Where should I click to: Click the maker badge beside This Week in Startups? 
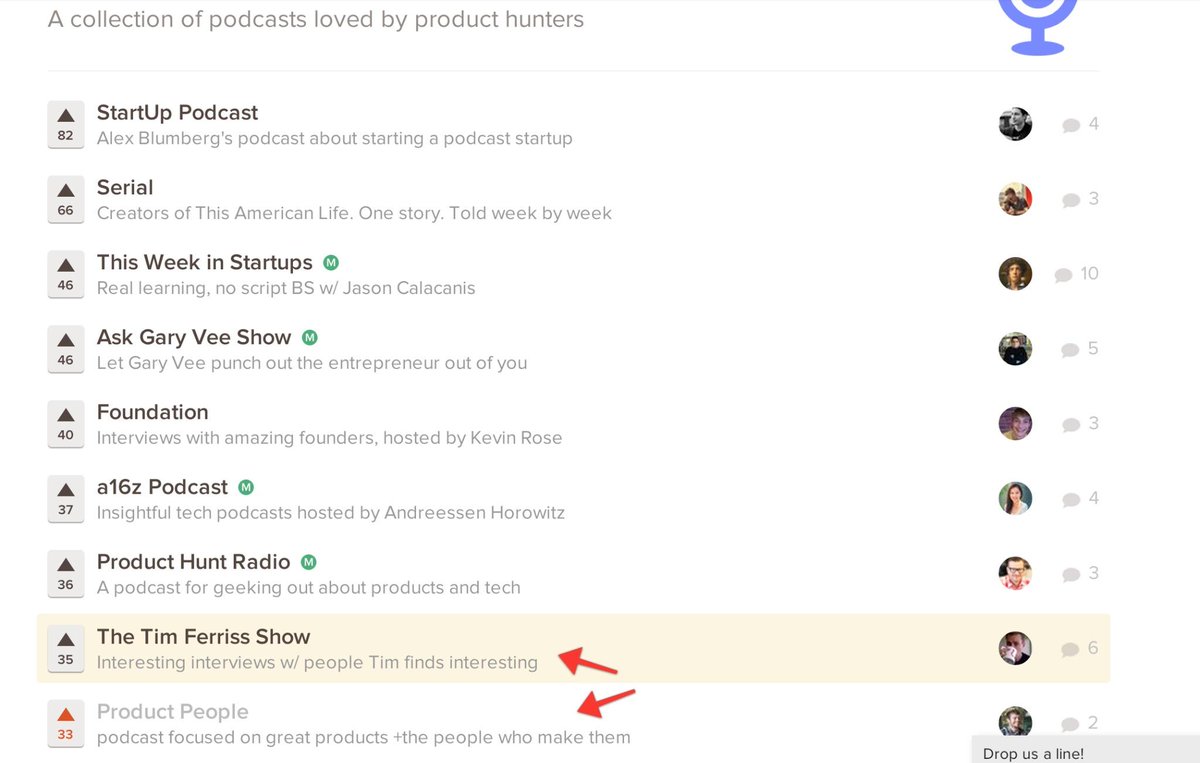click(331, 263)
